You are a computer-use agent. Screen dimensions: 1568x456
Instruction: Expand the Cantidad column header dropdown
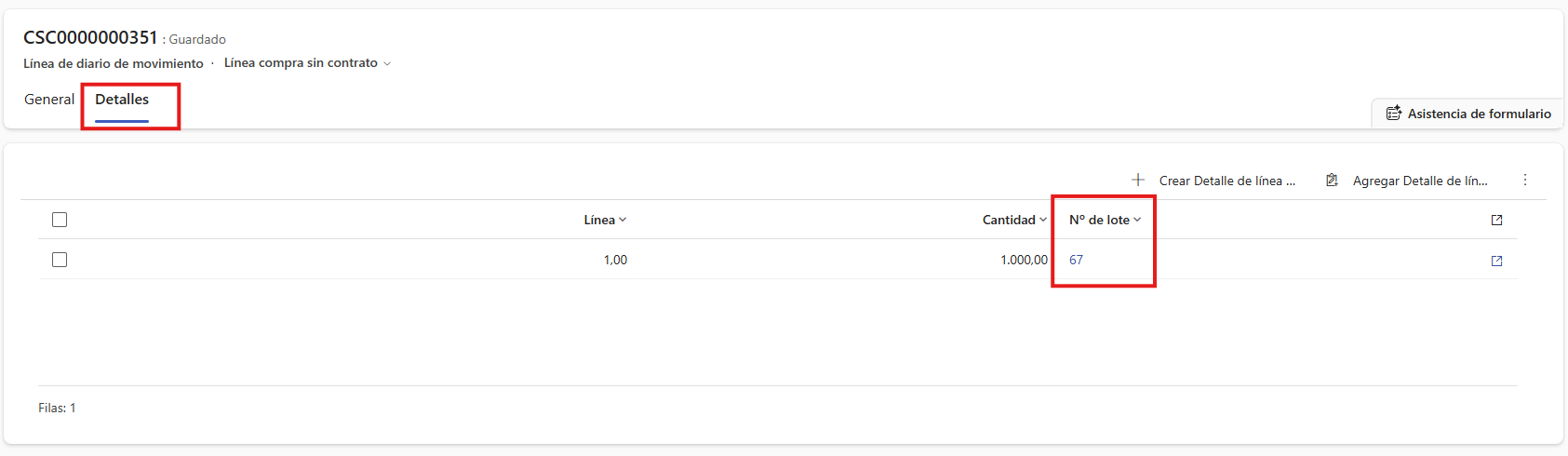(x=1043, y=220)
